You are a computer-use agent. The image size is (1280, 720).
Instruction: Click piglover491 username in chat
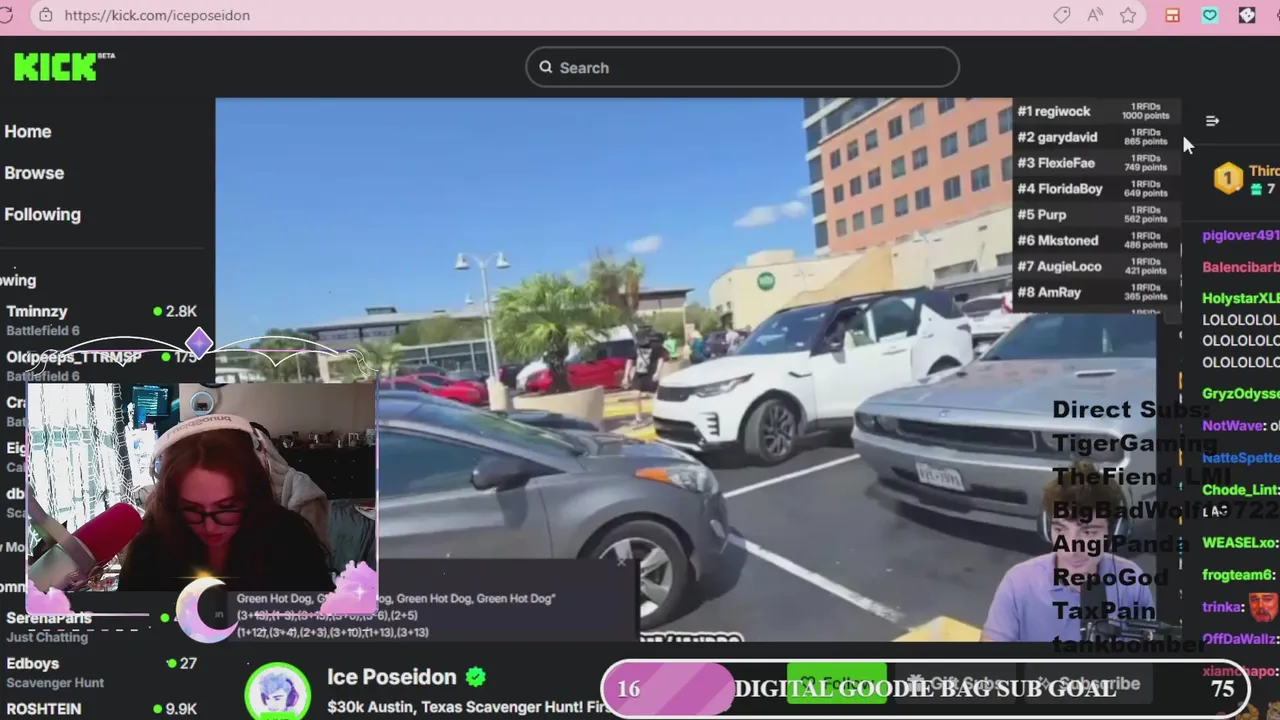(1240, 236)
